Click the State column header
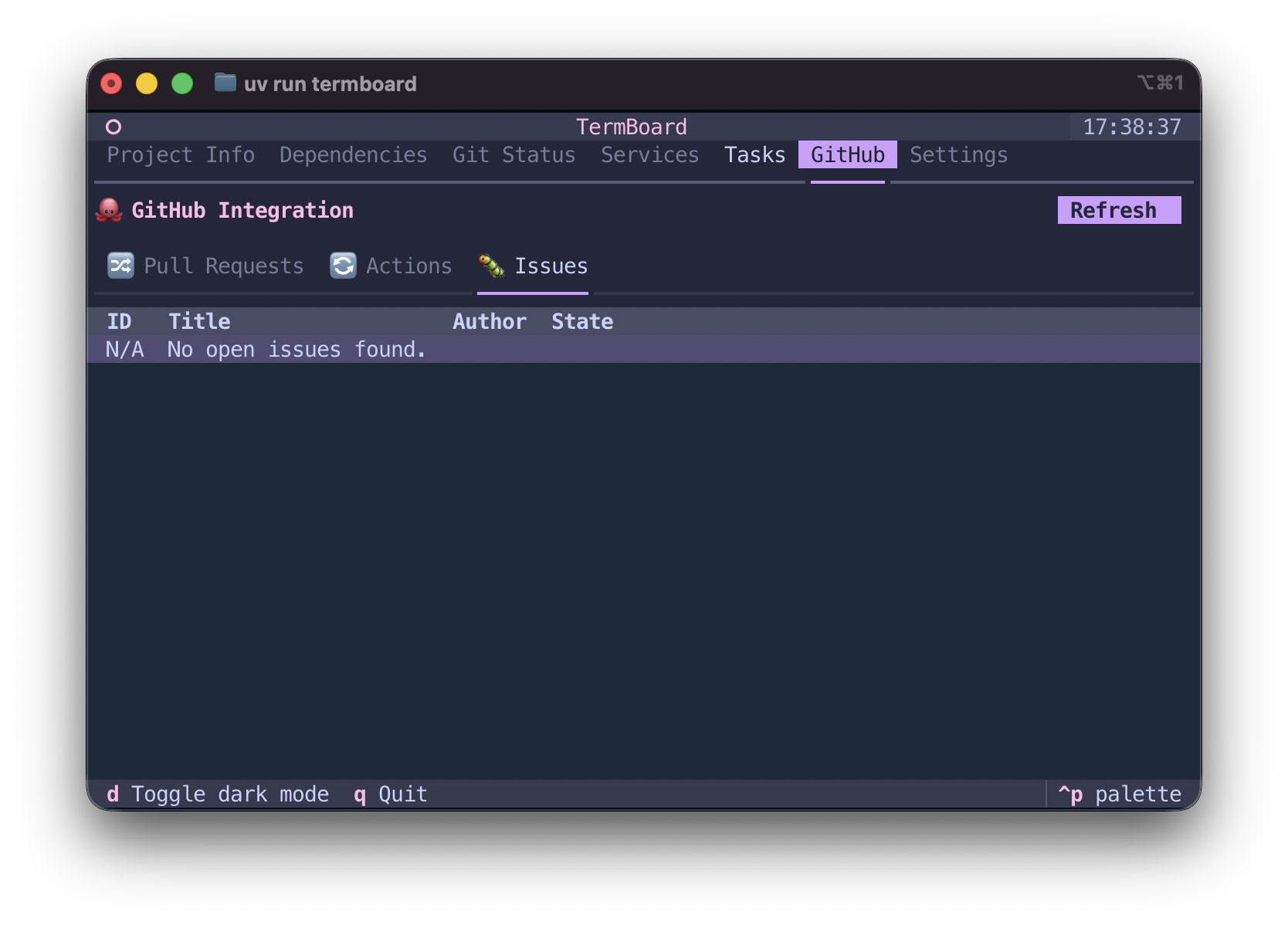The height and width of the screenshot is (925, 1288). coord(582,321)
